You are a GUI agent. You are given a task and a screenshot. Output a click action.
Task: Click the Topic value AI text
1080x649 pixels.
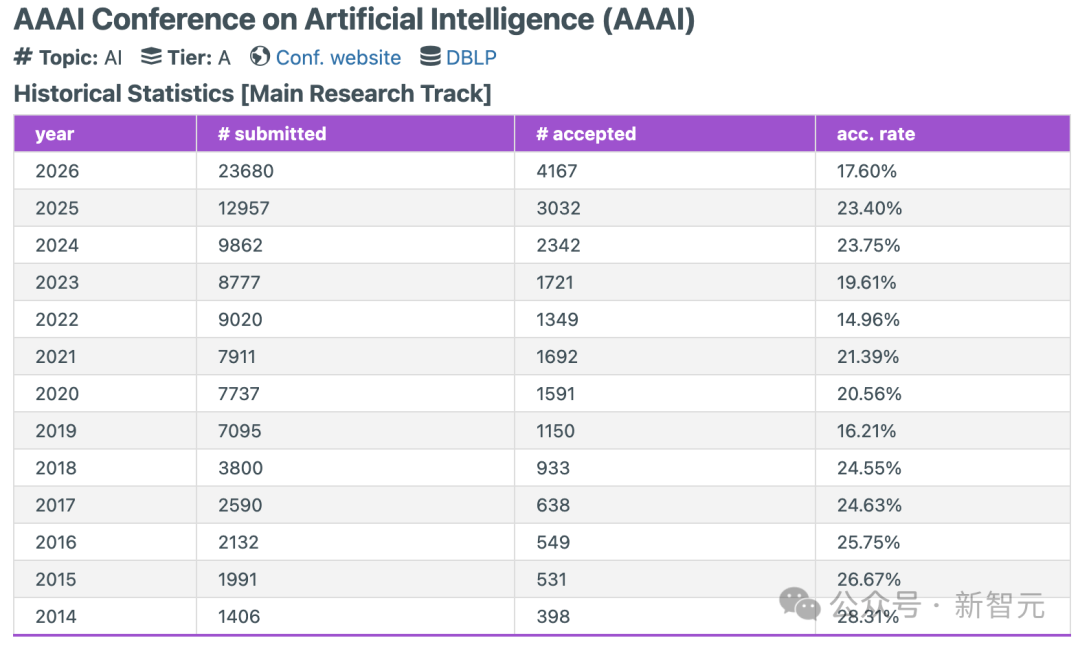click(x=111, y=58)
